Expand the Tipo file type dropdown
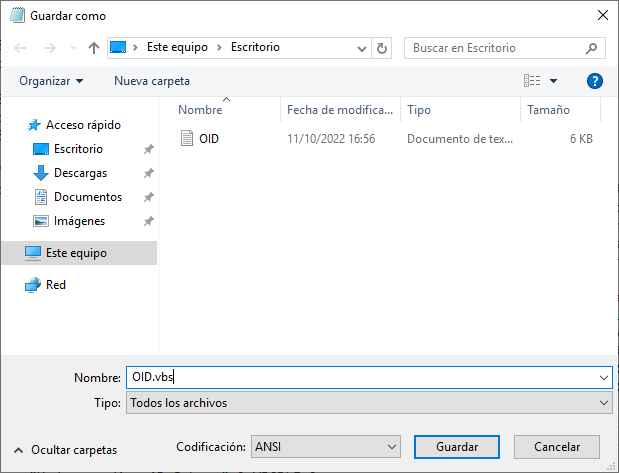The width and height of the screenshot is (619, 473). point(368,403)
